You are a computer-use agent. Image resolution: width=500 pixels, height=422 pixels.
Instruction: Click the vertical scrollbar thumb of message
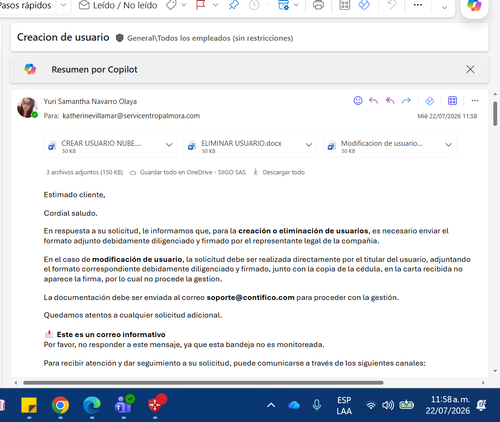495,113
